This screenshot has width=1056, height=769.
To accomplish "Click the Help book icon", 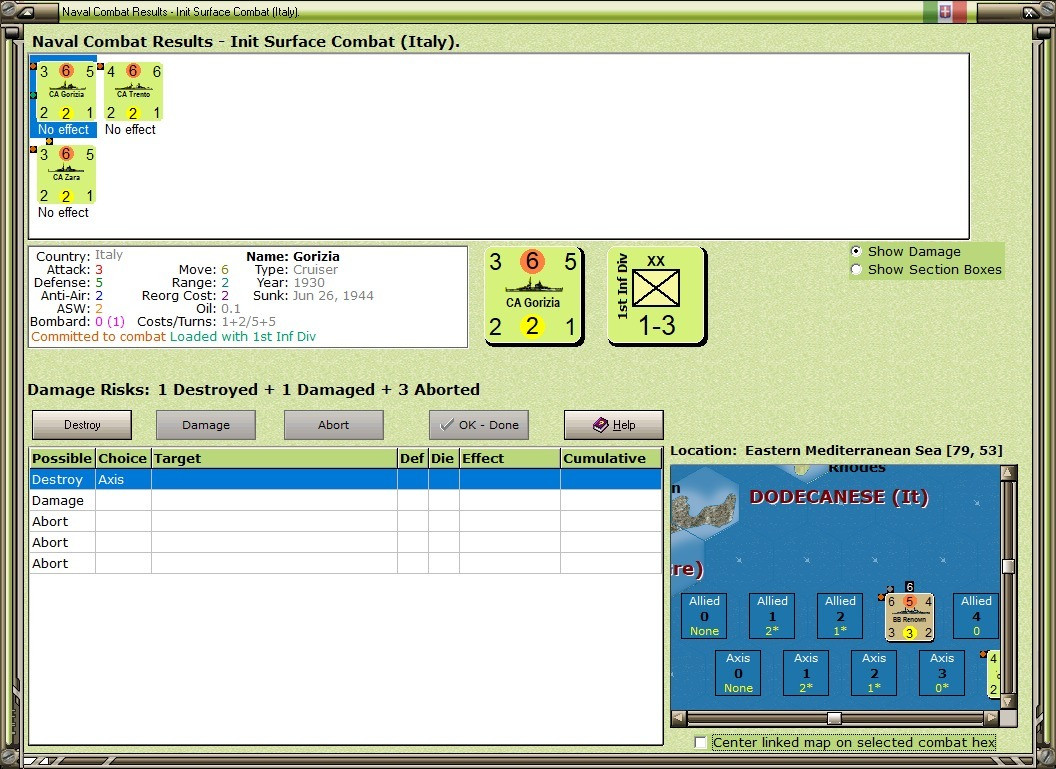I will 600,425.
